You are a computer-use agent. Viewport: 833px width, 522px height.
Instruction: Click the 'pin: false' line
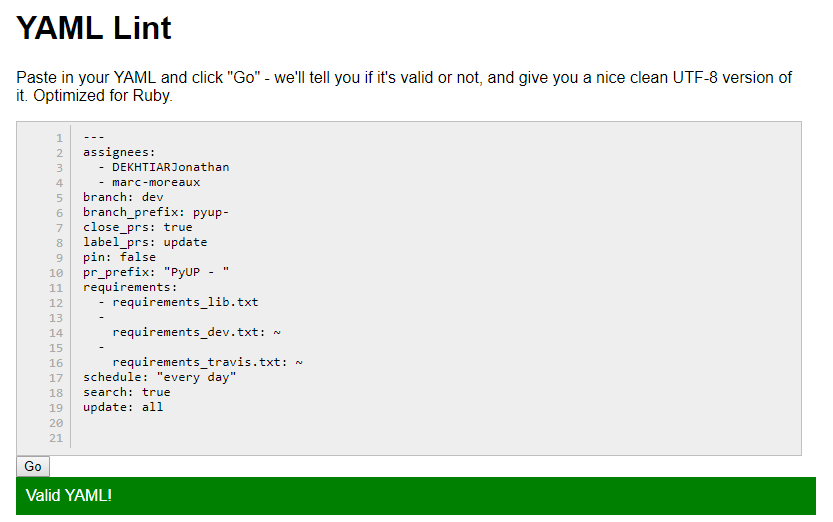coord(119,256)
